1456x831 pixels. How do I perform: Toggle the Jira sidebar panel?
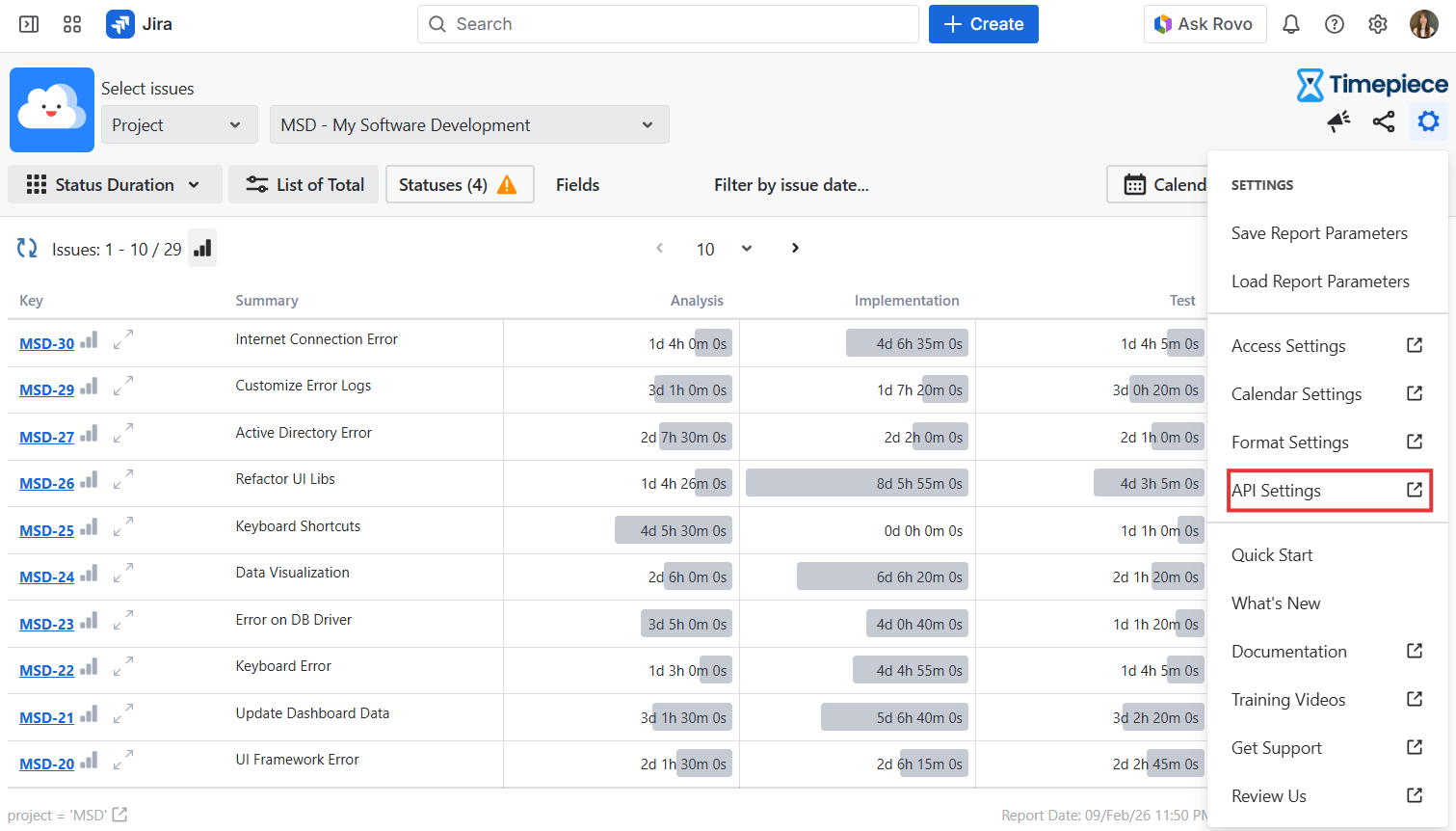tap(29, 24)
